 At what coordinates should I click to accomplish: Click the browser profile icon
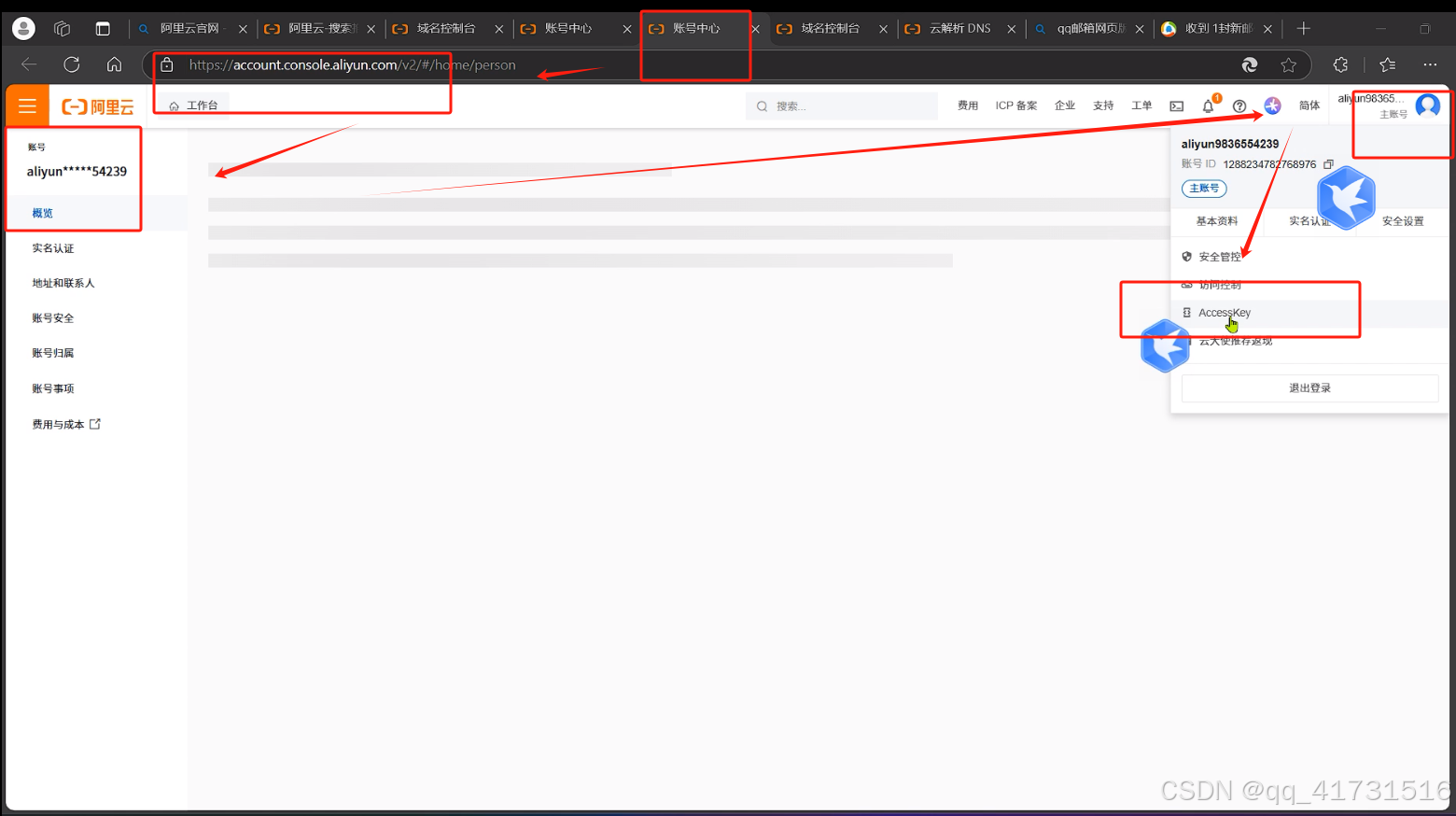tap(23, 29)
